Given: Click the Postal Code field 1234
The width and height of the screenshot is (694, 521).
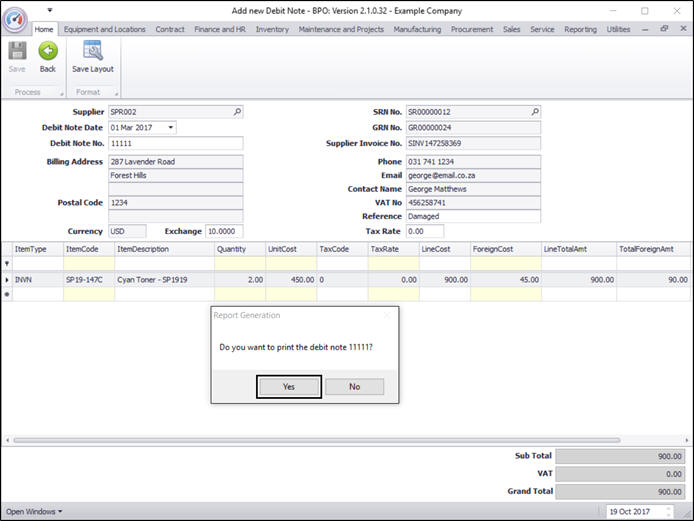Looking at the screenshot, I should (x=176, y=203).
